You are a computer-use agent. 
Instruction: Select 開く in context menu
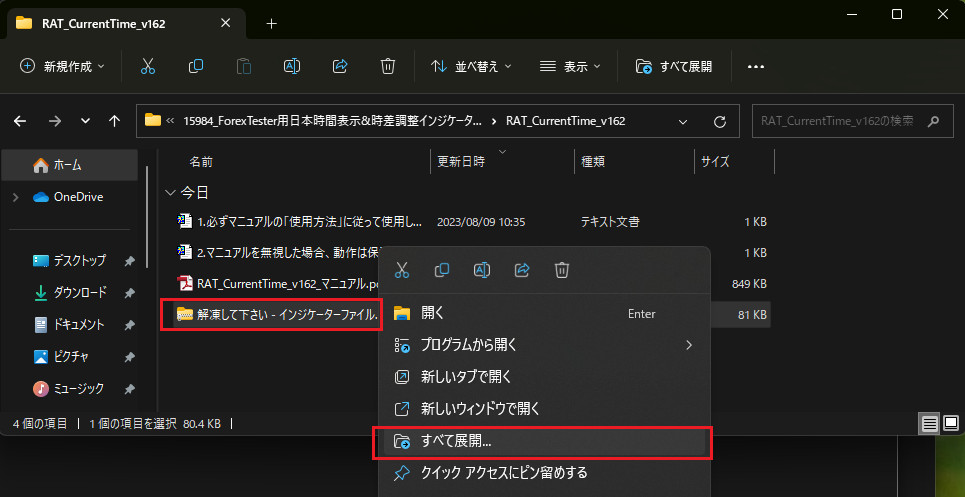[545, 313]
